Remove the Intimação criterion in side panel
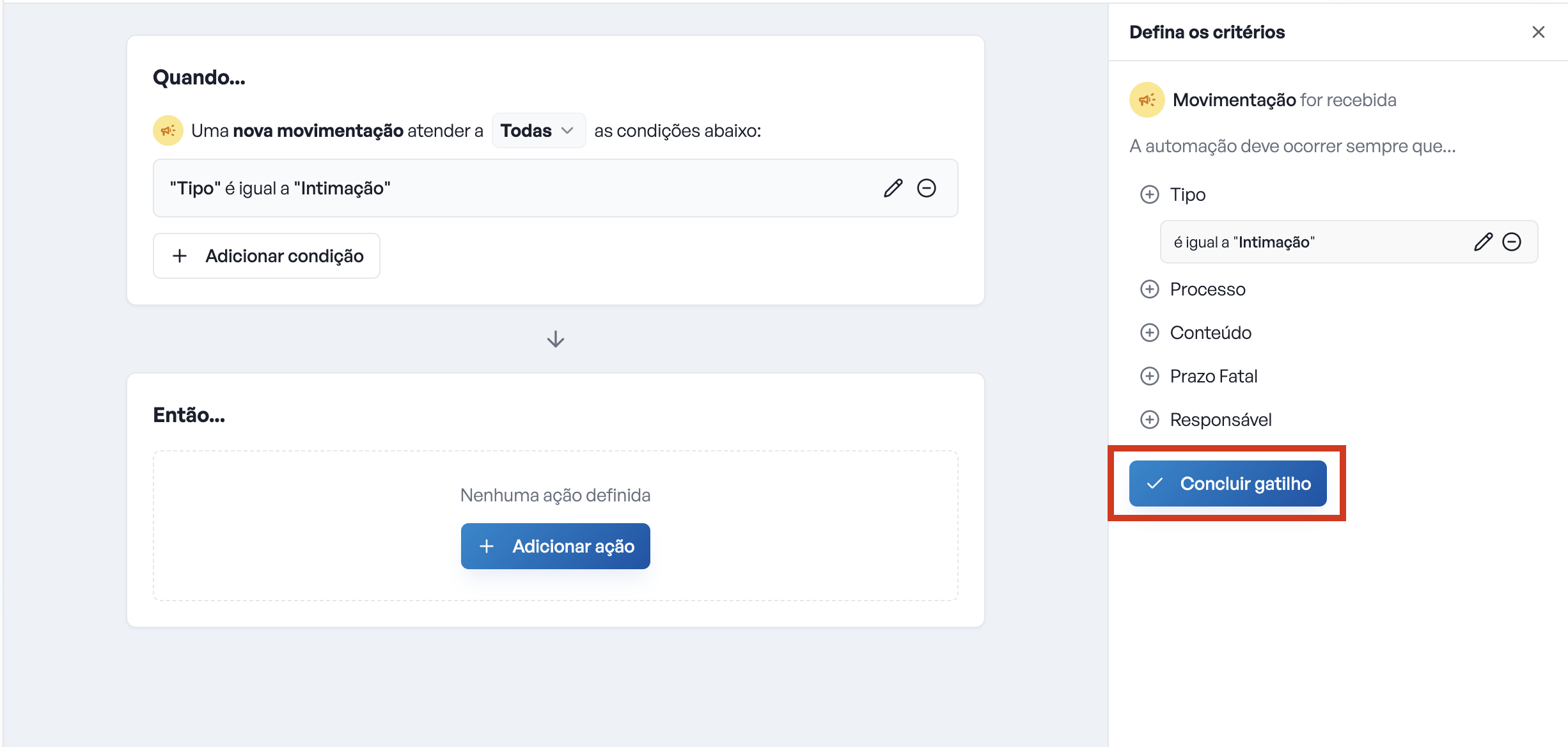This screenshot has height=747, width=1568. [1512, 242]
